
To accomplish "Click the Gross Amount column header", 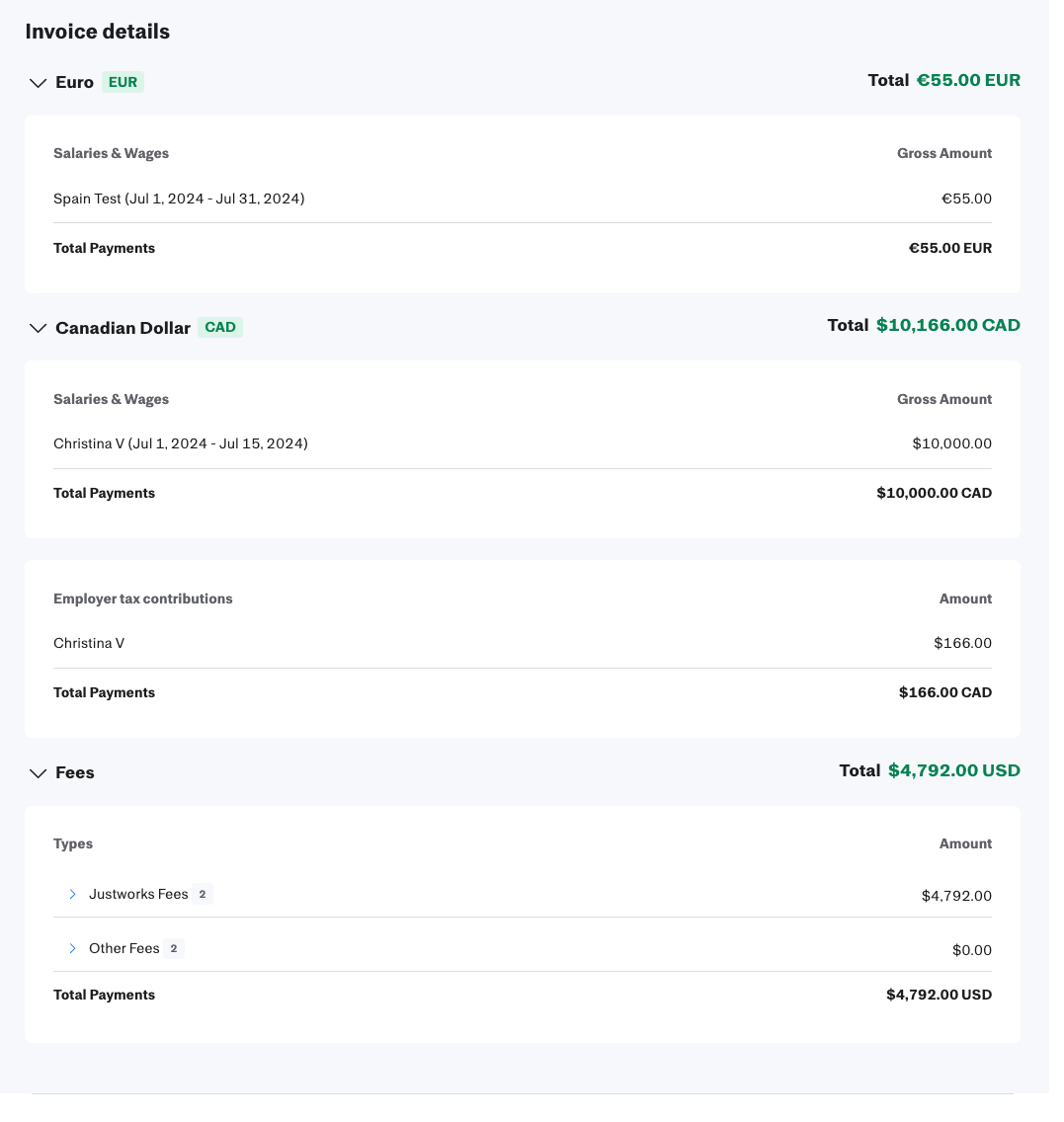I will pos(944,153).
